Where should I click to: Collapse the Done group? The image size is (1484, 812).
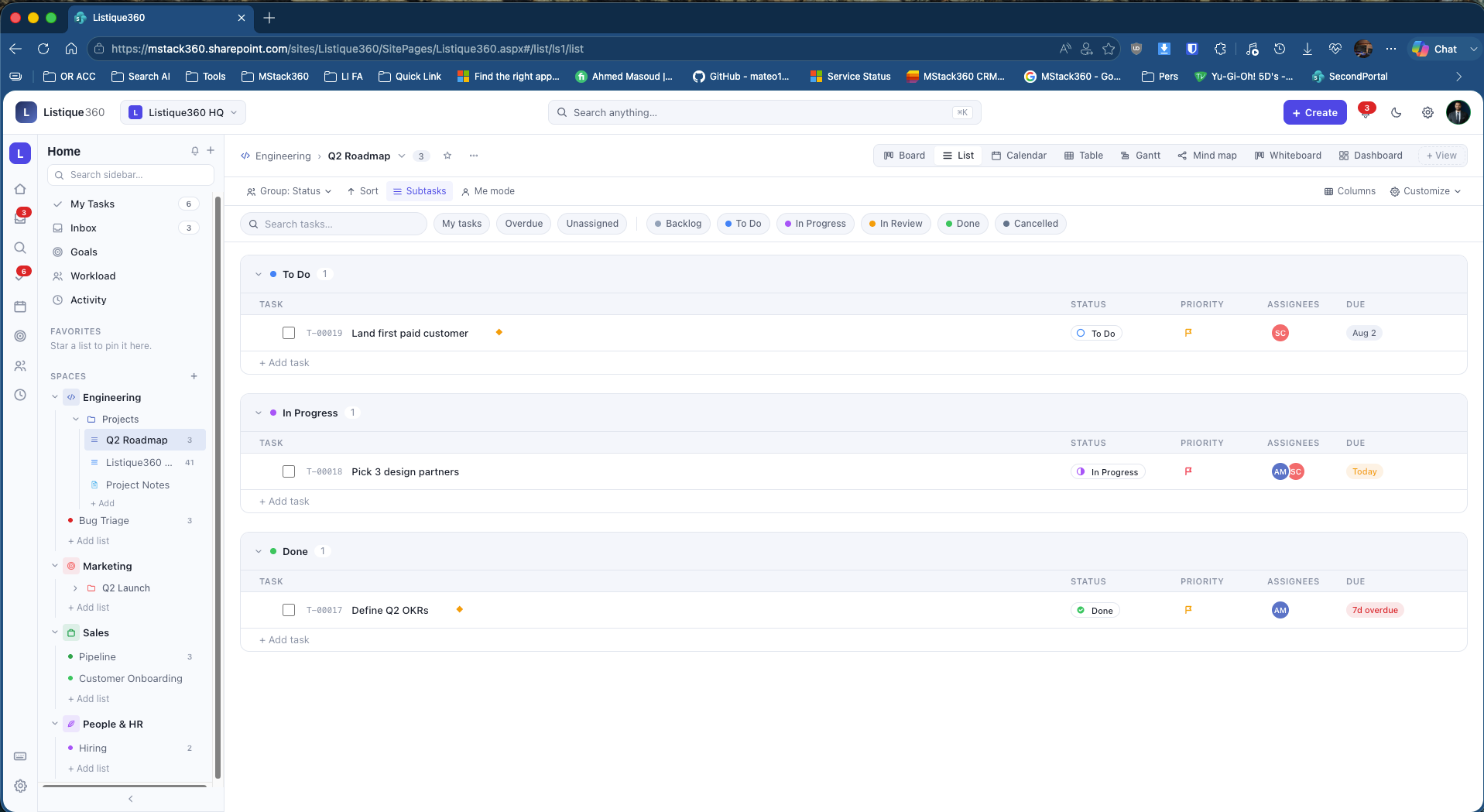pos(259,551)
